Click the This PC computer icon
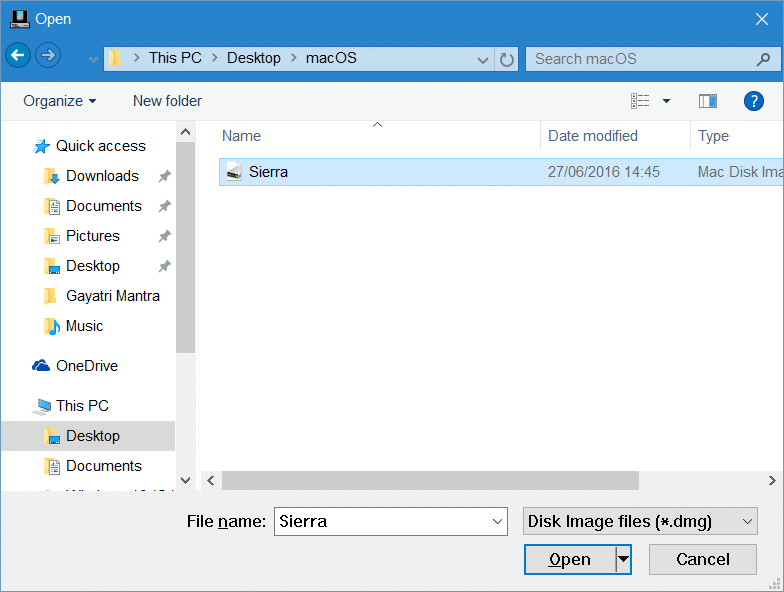This screenshot has width=784, height=592. (42, 406)
